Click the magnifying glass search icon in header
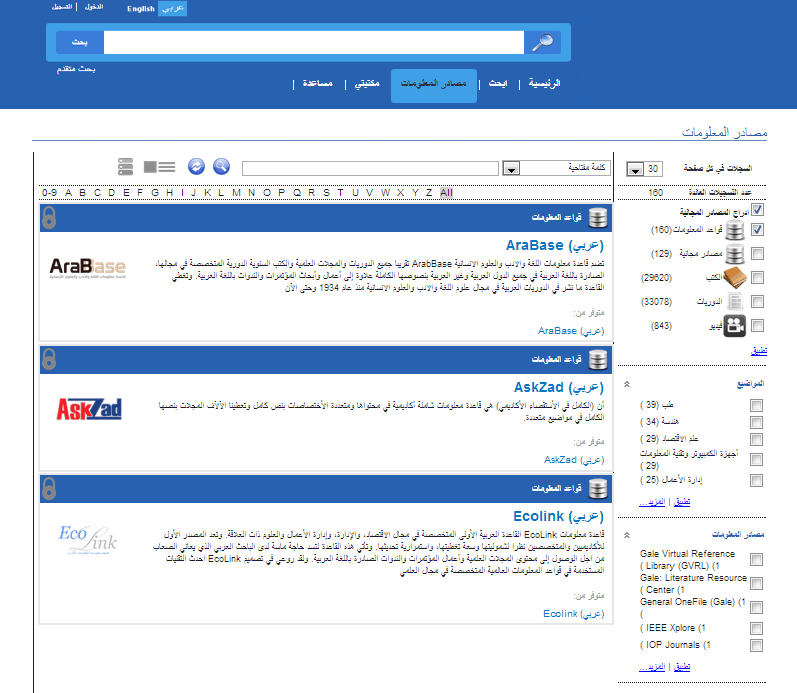This screenshot has width=797, height=693. pos(542,42)
